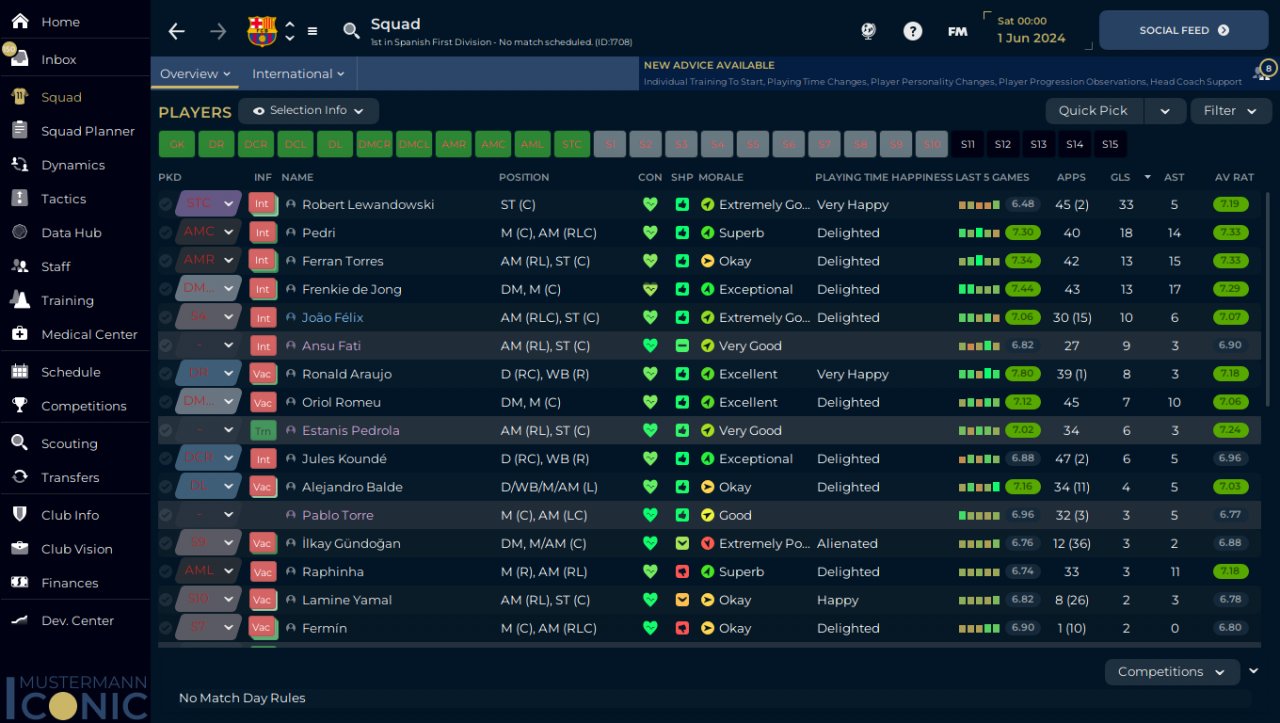Click the soccer ball icon in top bar
1280x723 pixels.
[868, 31]
